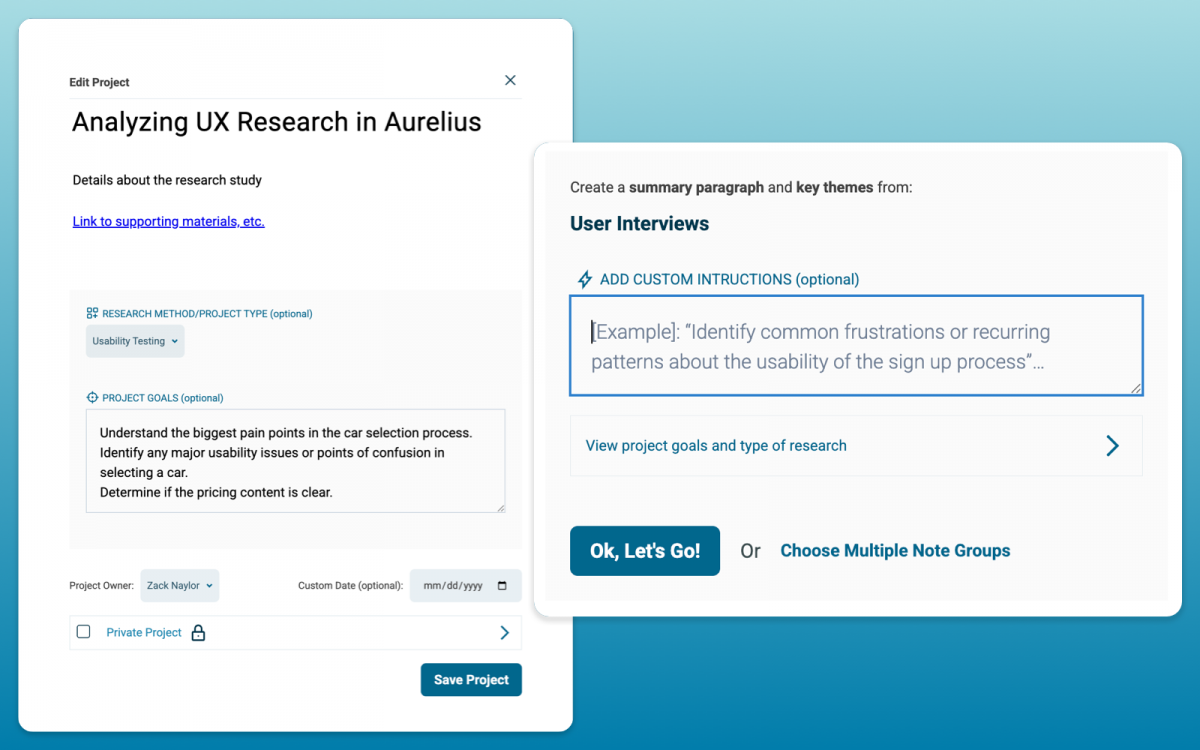Click inside the custom instructions text box
Screen dimensions: 1200x750
(x=856, y=346)
